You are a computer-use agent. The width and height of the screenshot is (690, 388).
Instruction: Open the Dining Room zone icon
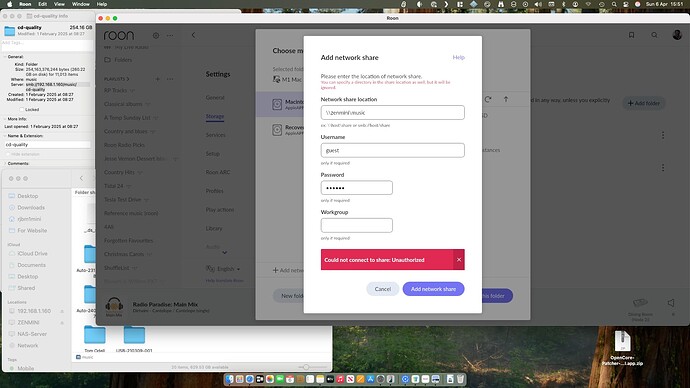pyautogui.click(x=640, y=303)
